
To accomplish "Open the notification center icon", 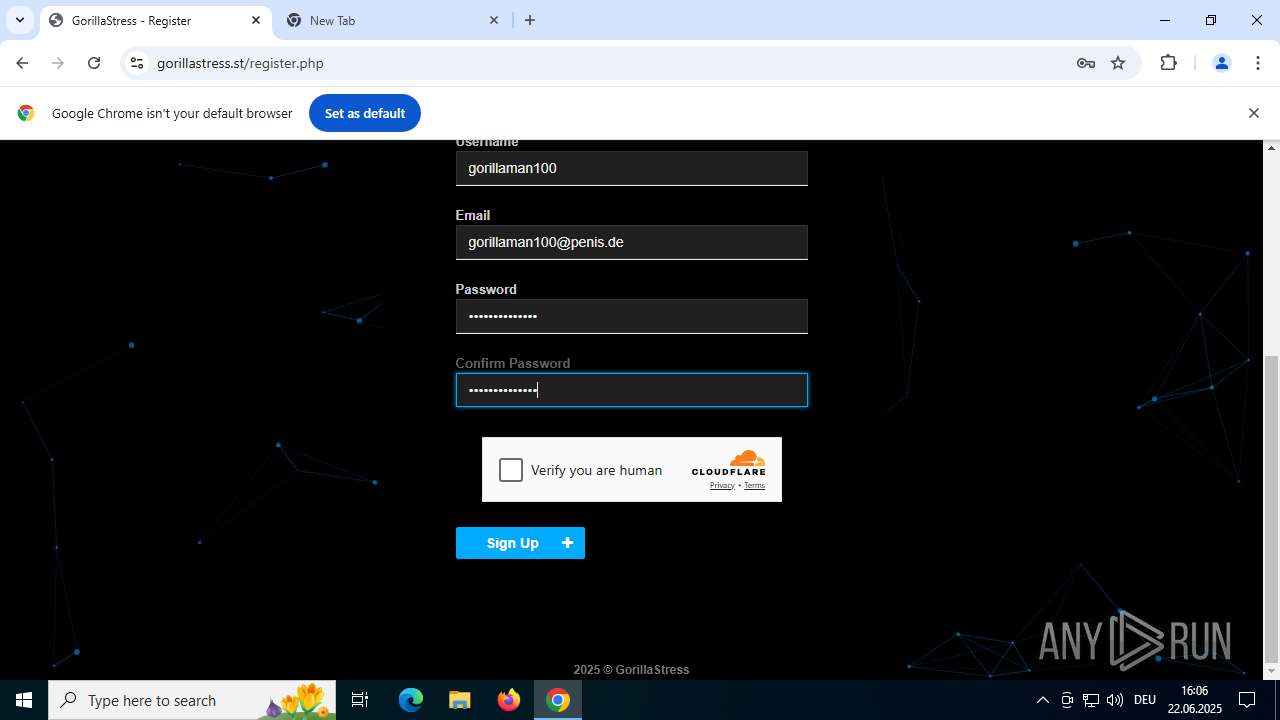I will [x=1247, y=700].
